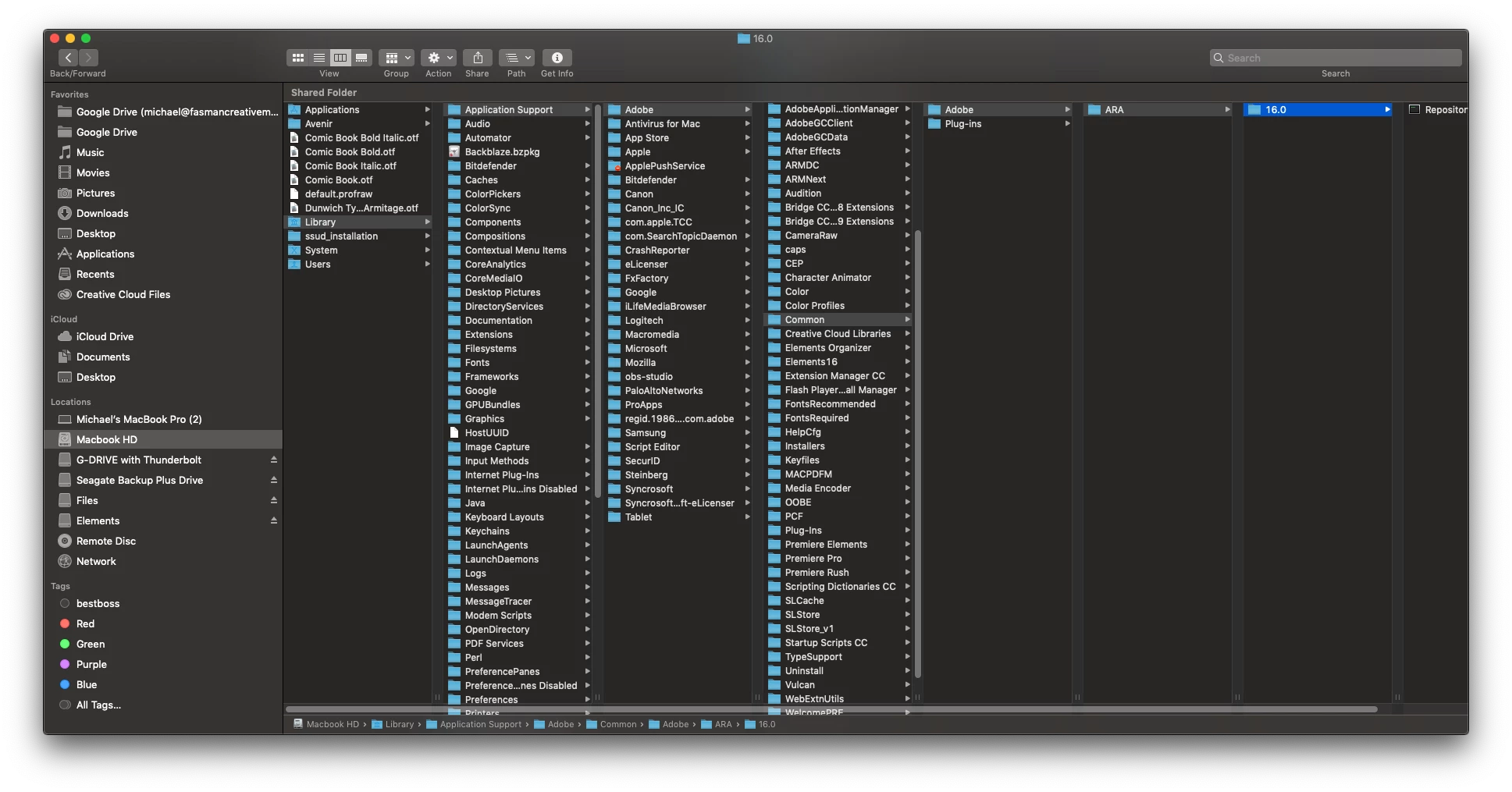The image size is (1512, 792).
Task: Eject the Files volume
Action: coord(274,500)
